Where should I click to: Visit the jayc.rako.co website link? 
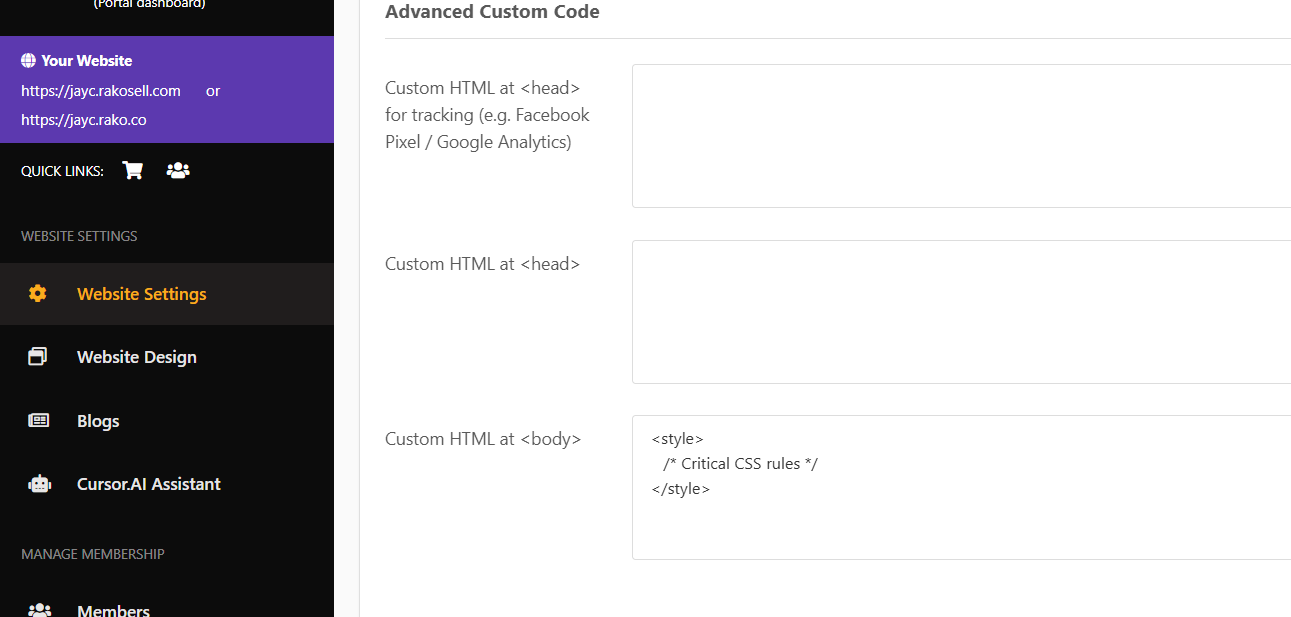tap(84, 120)
